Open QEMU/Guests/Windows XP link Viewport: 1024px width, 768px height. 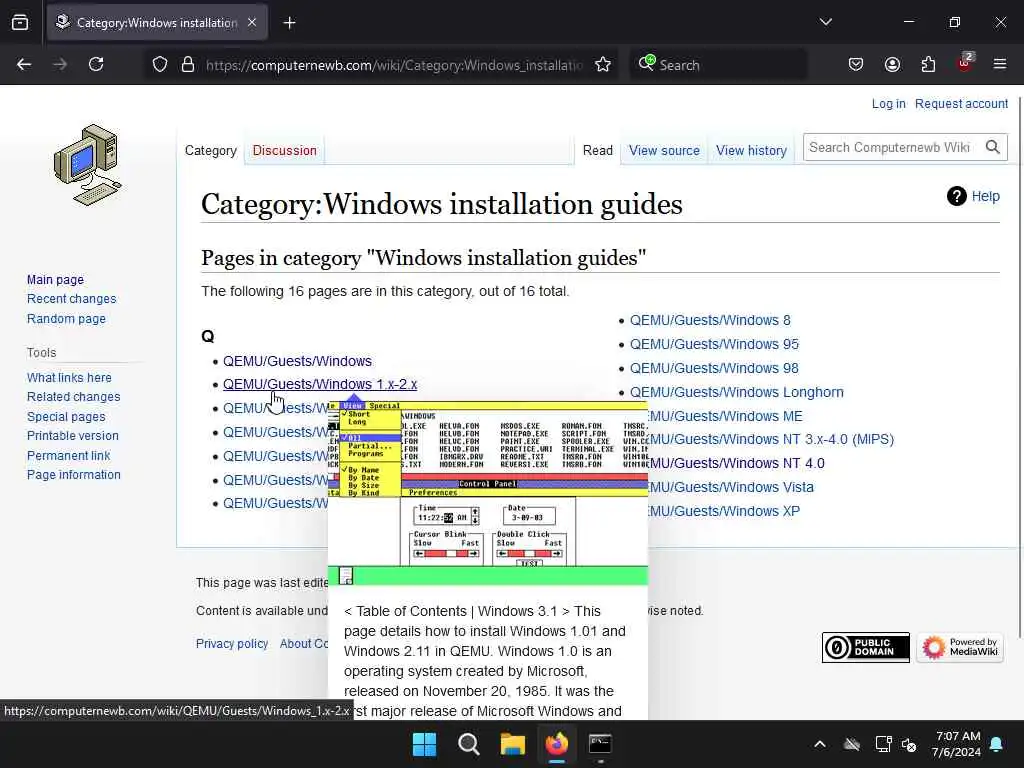(724, 511)
